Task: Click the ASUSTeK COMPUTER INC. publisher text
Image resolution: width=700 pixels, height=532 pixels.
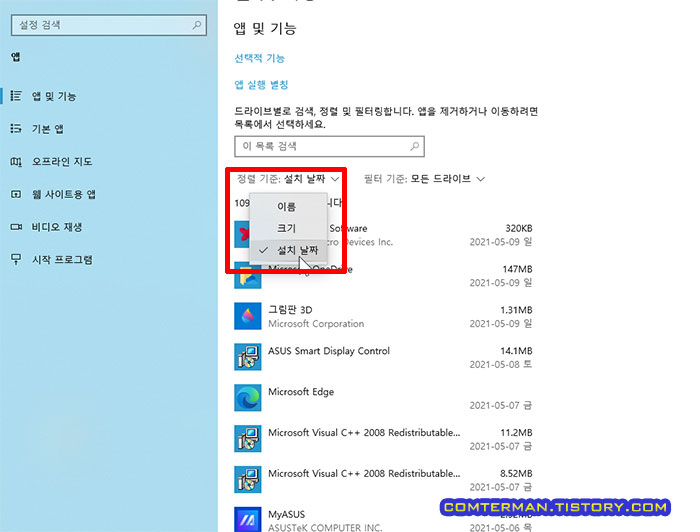Action: pyautogui.click(x=325, y=527)
